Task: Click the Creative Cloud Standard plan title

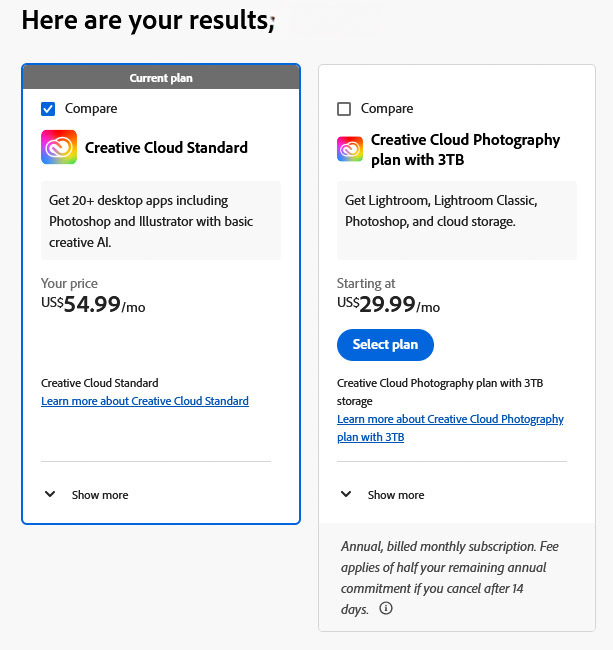Action: click(x=166, y=148)
